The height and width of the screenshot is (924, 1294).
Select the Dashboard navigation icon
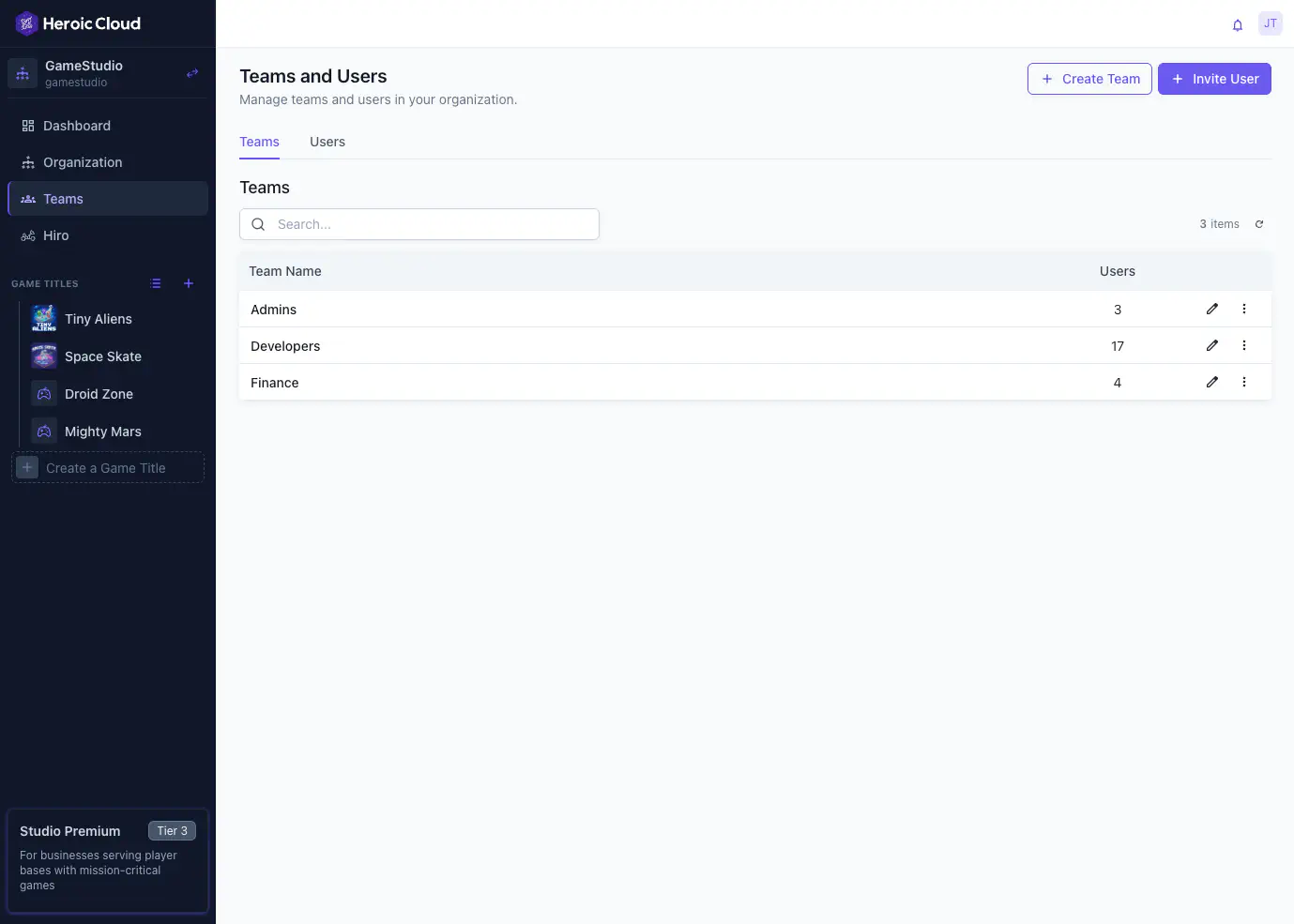tap(28, 125)
